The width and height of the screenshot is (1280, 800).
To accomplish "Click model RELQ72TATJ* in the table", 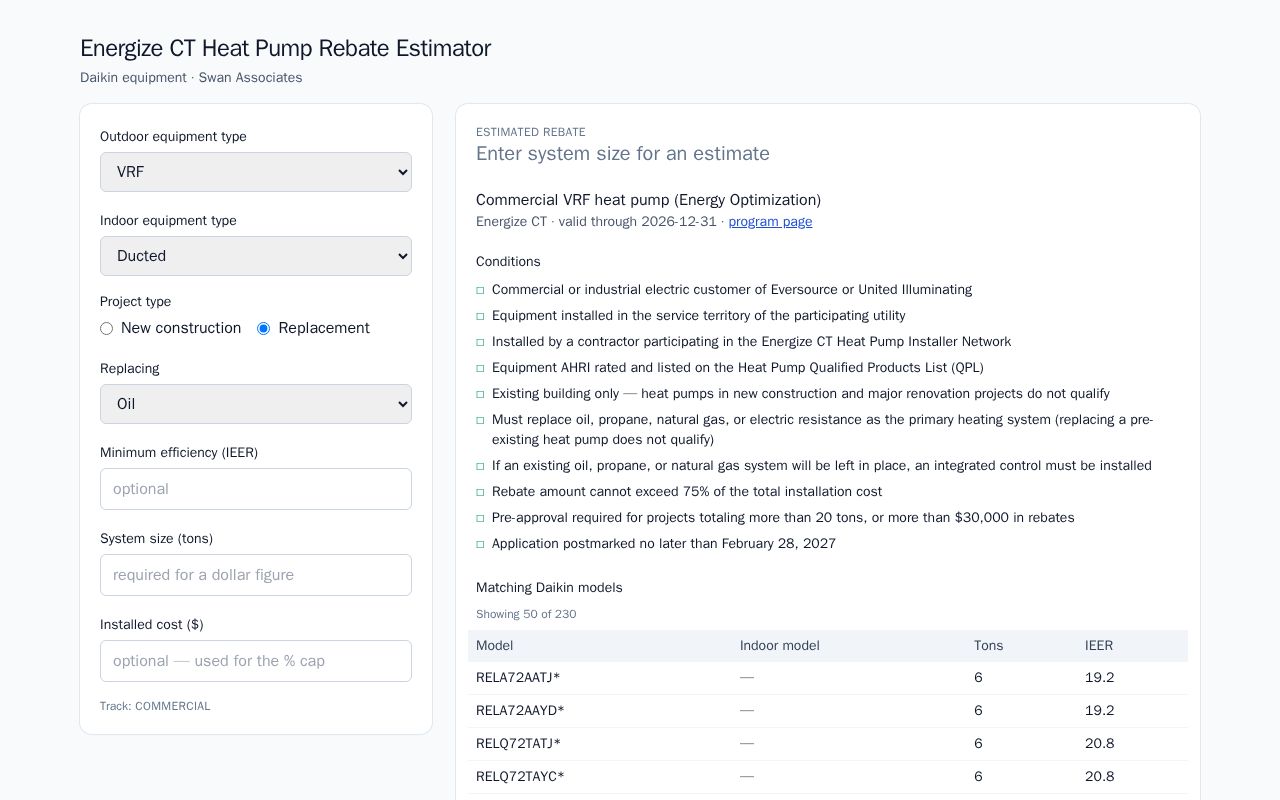I will pyautogui.click(x=518, y=744).
